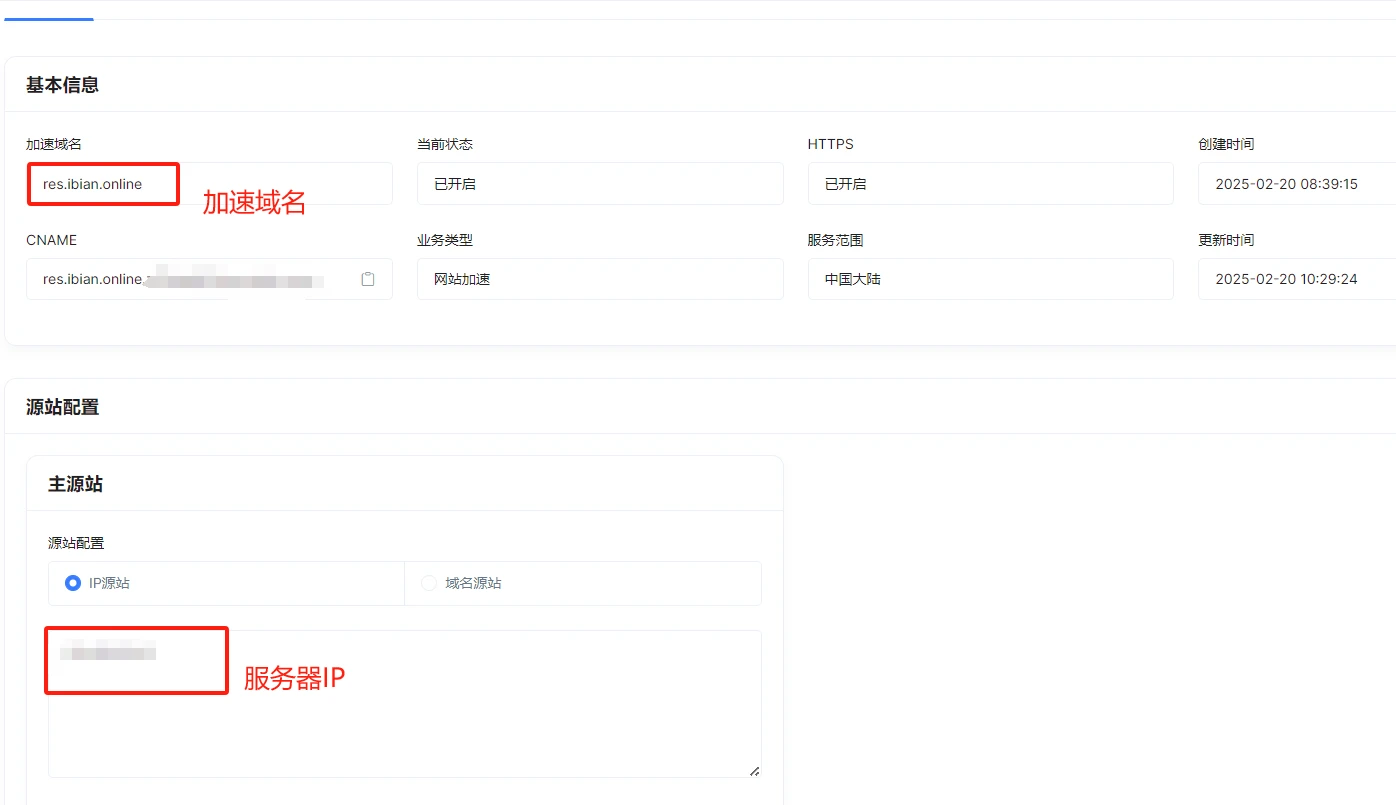
Task: Copy the CNAME value with clipboard icon
Action: (368, 280)
